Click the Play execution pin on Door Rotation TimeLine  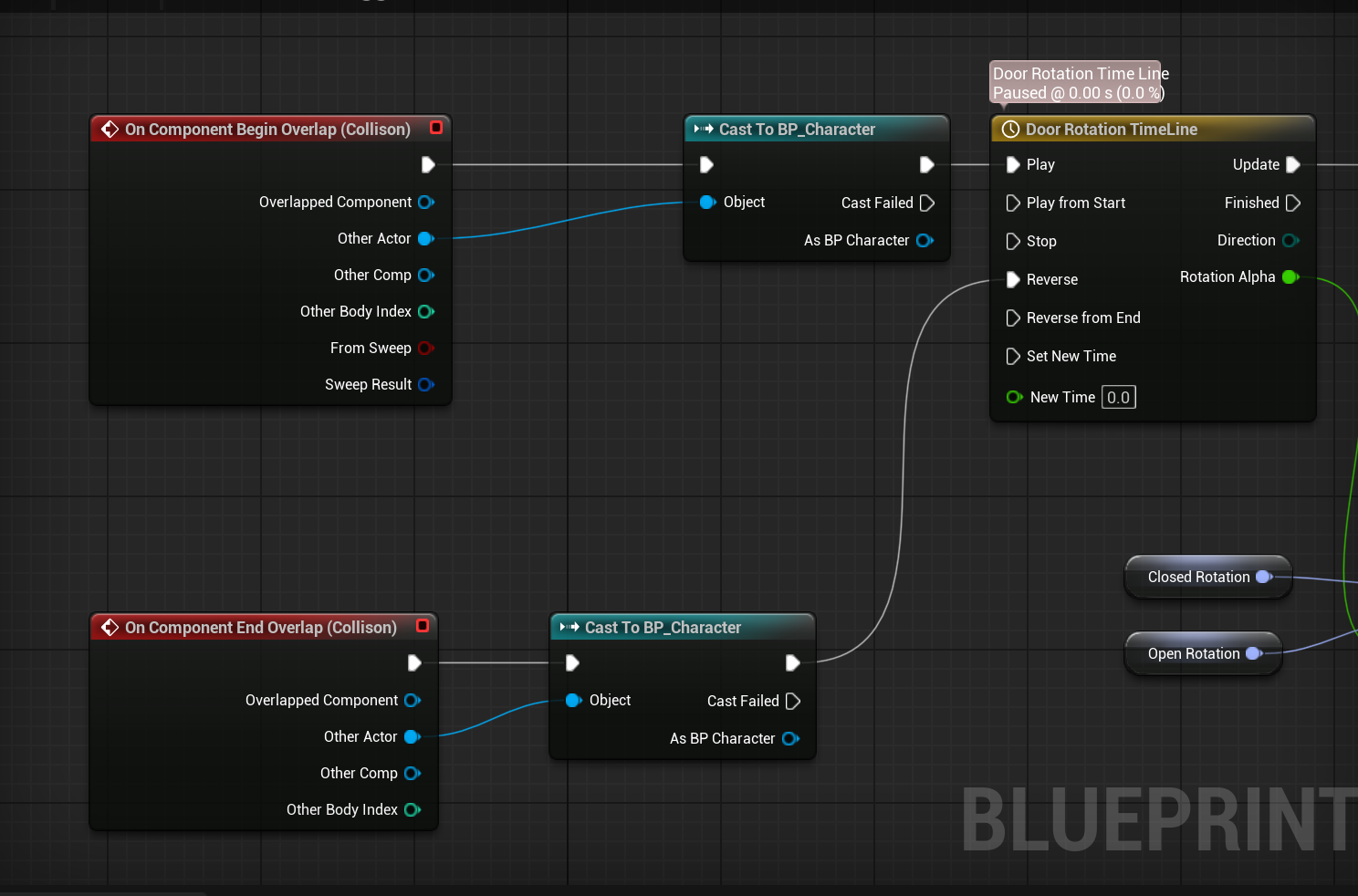pos(1012,165)
